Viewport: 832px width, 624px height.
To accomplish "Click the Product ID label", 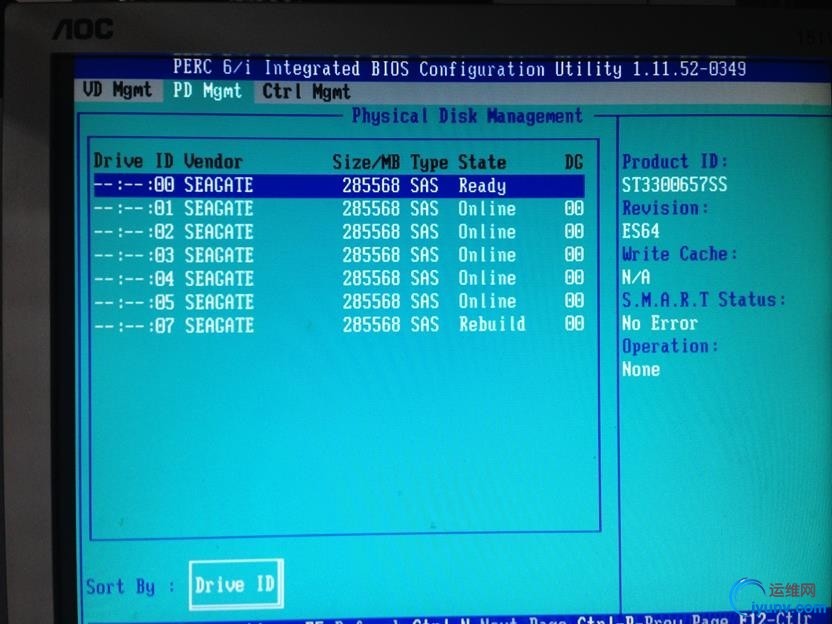I will pos(675,161).
